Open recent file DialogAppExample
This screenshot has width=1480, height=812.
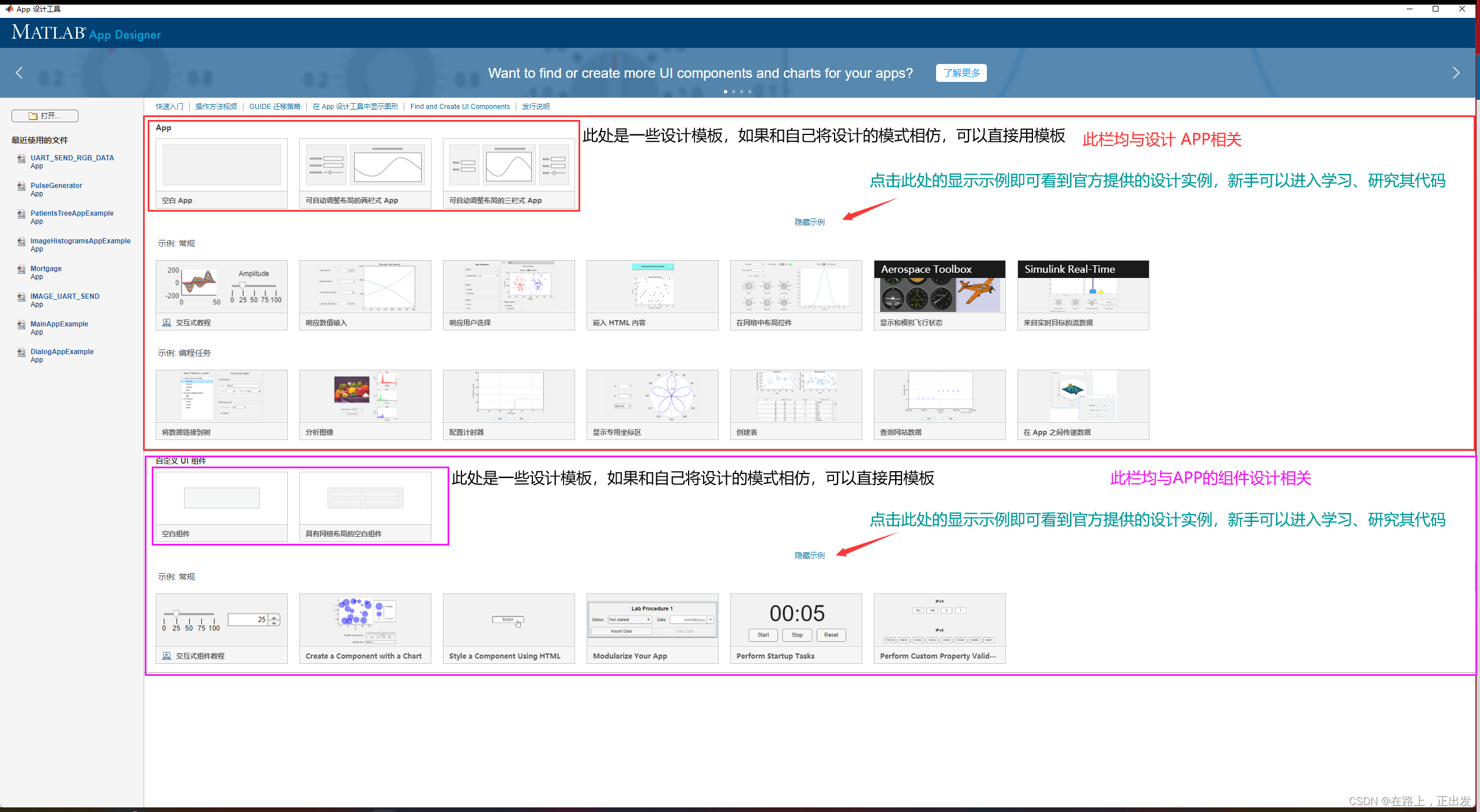pos(62,352)
